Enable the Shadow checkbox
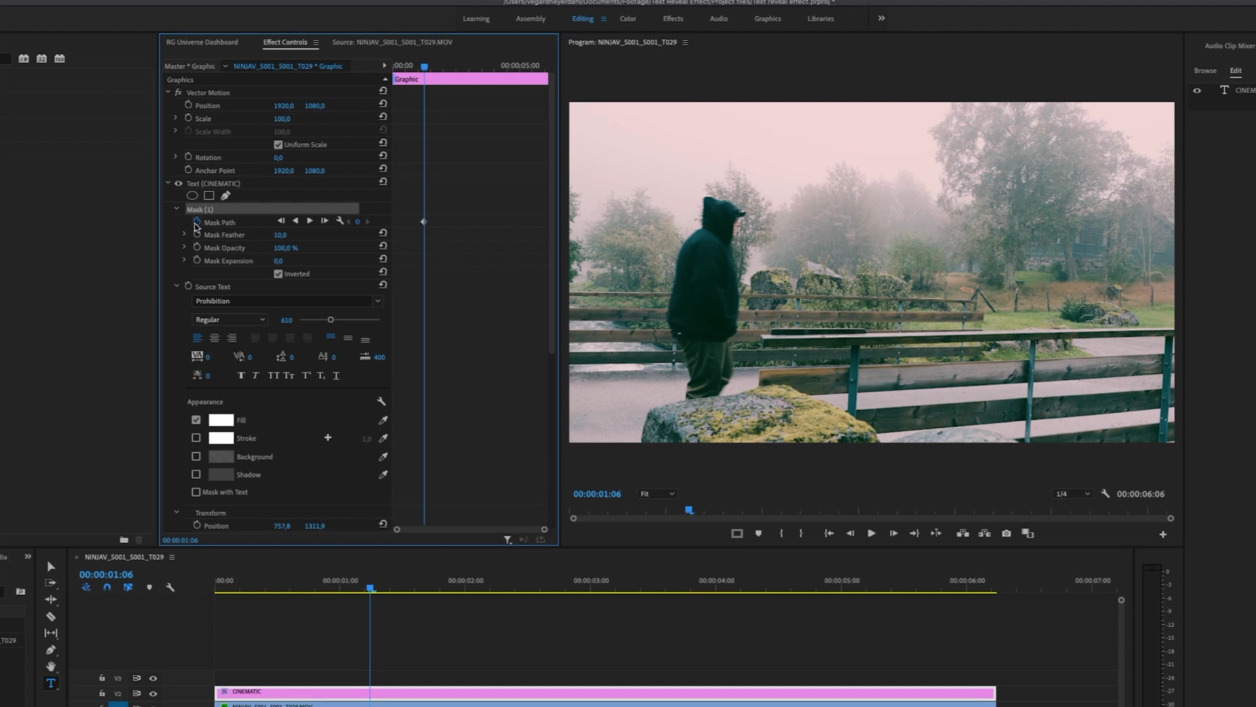Screen dimensions: 1256x707 (x=196, y=474)
